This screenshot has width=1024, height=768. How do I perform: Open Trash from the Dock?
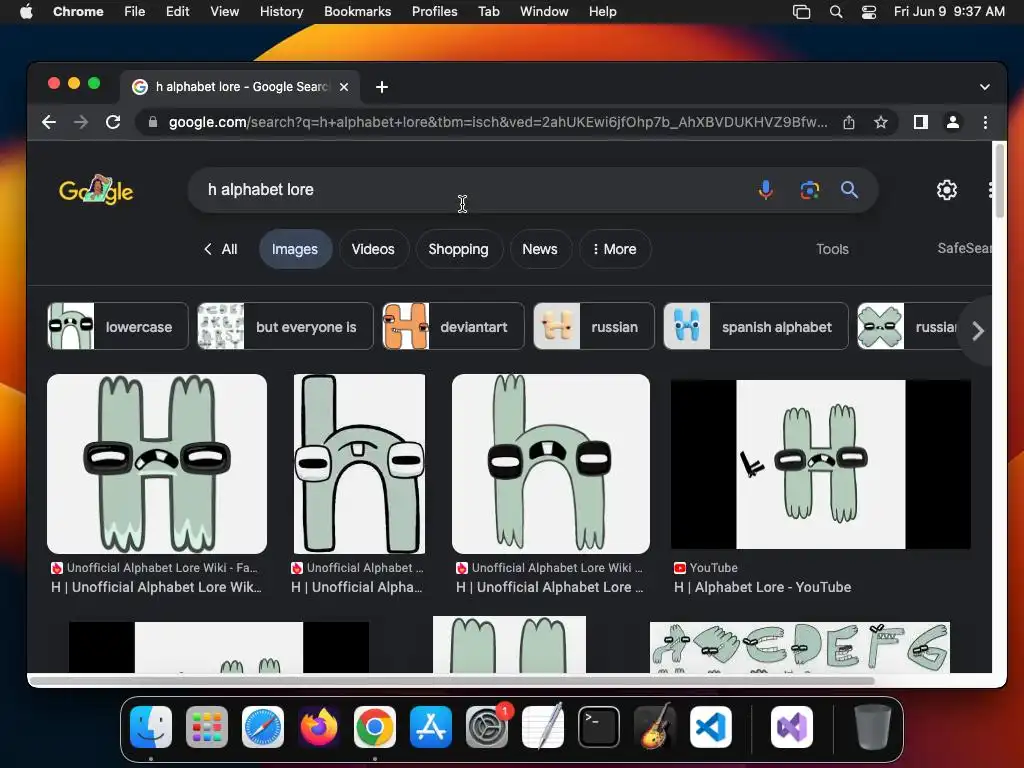[x=873, y=727]
